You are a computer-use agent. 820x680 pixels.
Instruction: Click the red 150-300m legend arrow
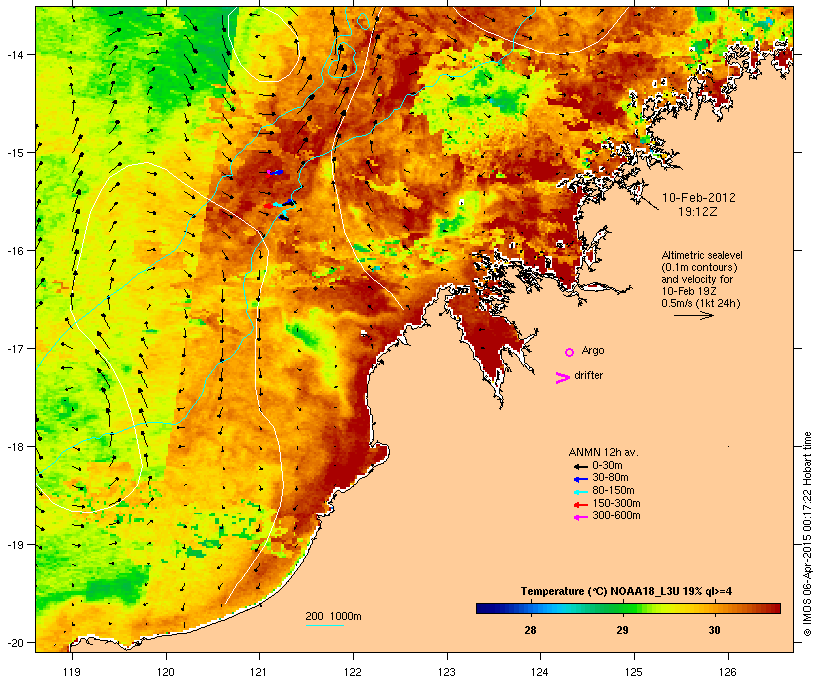point(581,505)
